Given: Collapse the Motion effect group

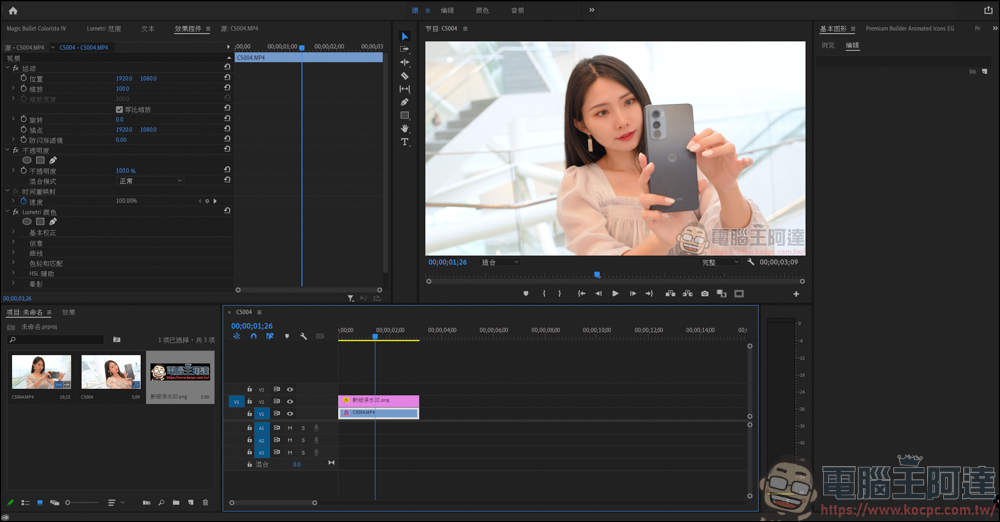Looking at the screenshot, I should coord(8,68).
